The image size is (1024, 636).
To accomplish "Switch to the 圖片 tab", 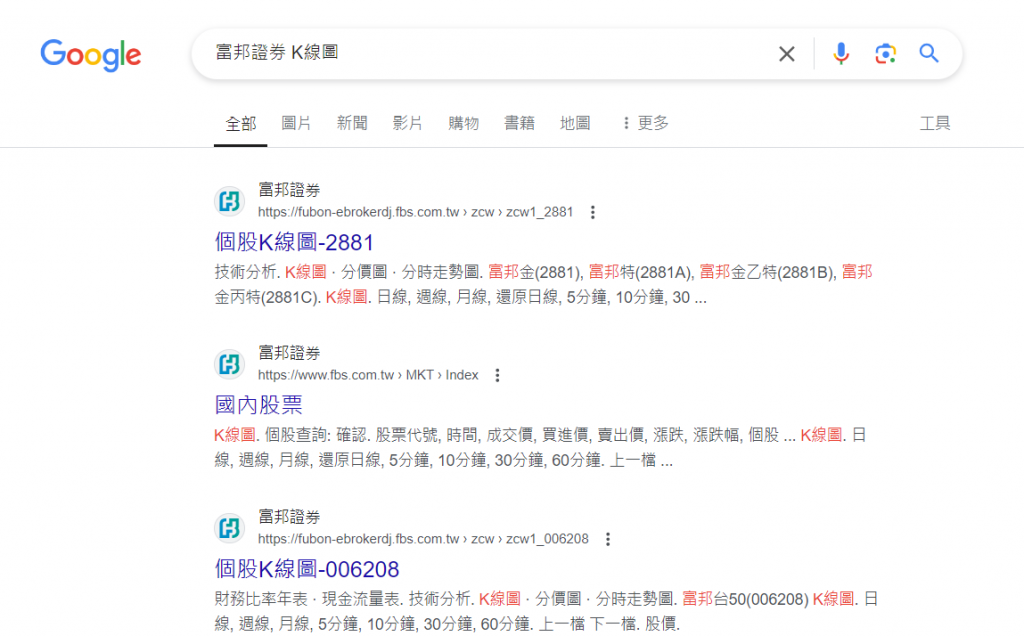I will (296, 123).
